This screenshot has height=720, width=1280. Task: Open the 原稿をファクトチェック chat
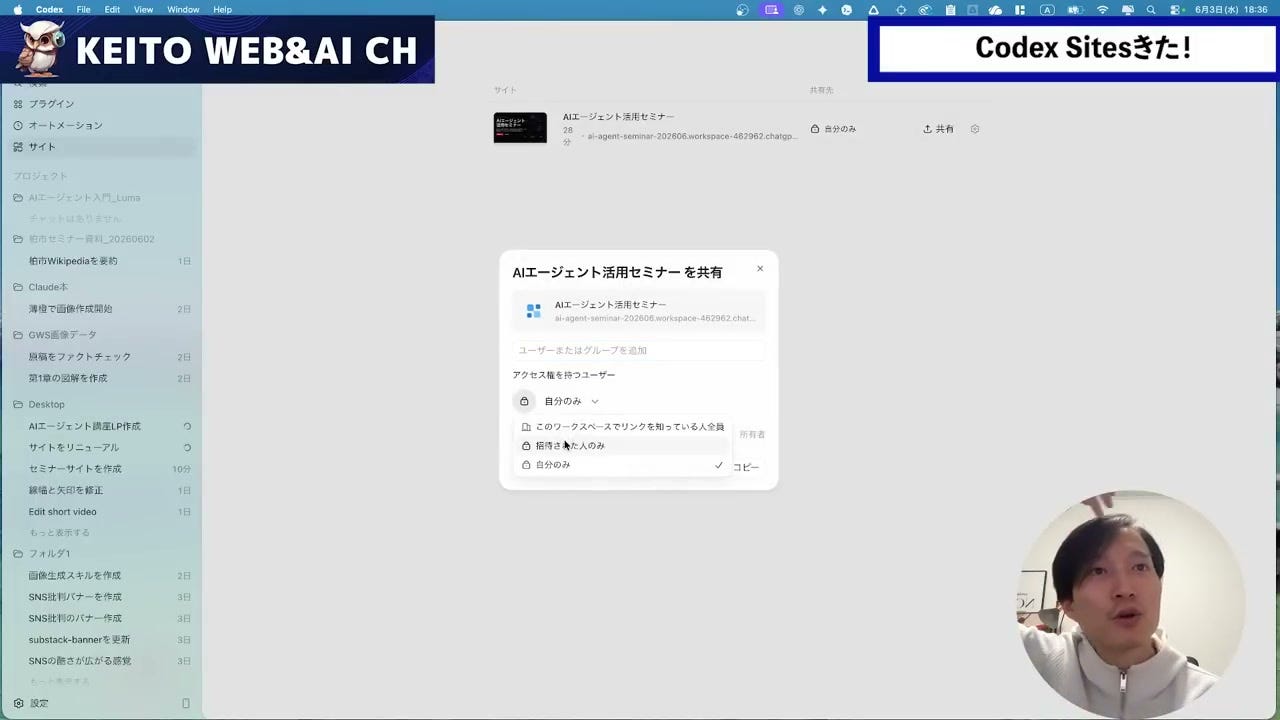point(100,357)
